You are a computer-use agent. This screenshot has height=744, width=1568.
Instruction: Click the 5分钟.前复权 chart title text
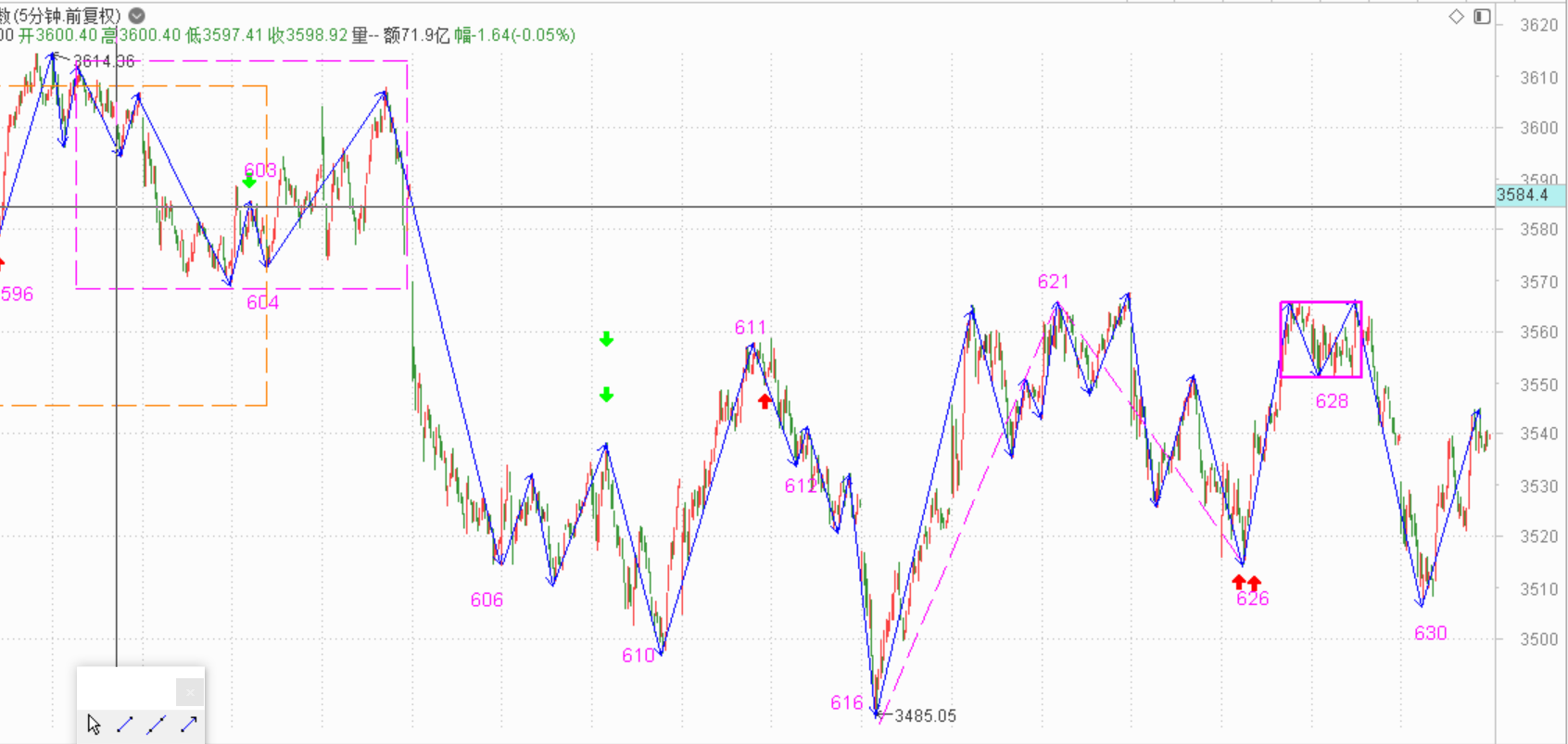pos(67,16)
